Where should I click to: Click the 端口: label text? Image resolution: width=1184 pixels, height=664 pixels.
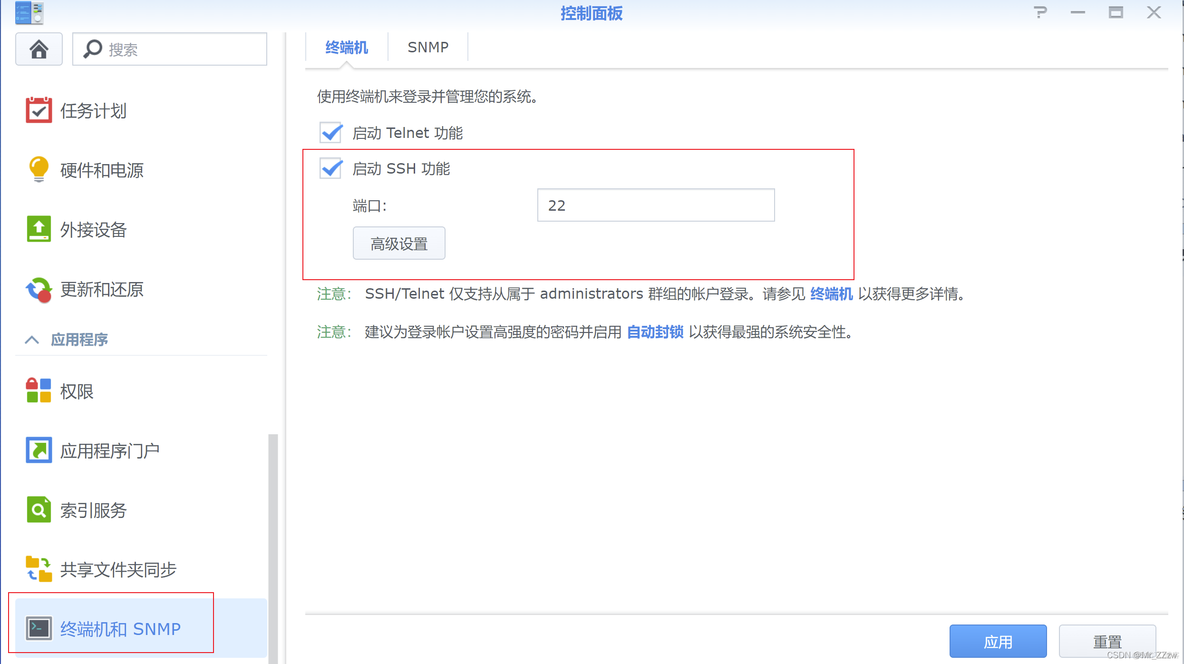[x=369, y=206]
